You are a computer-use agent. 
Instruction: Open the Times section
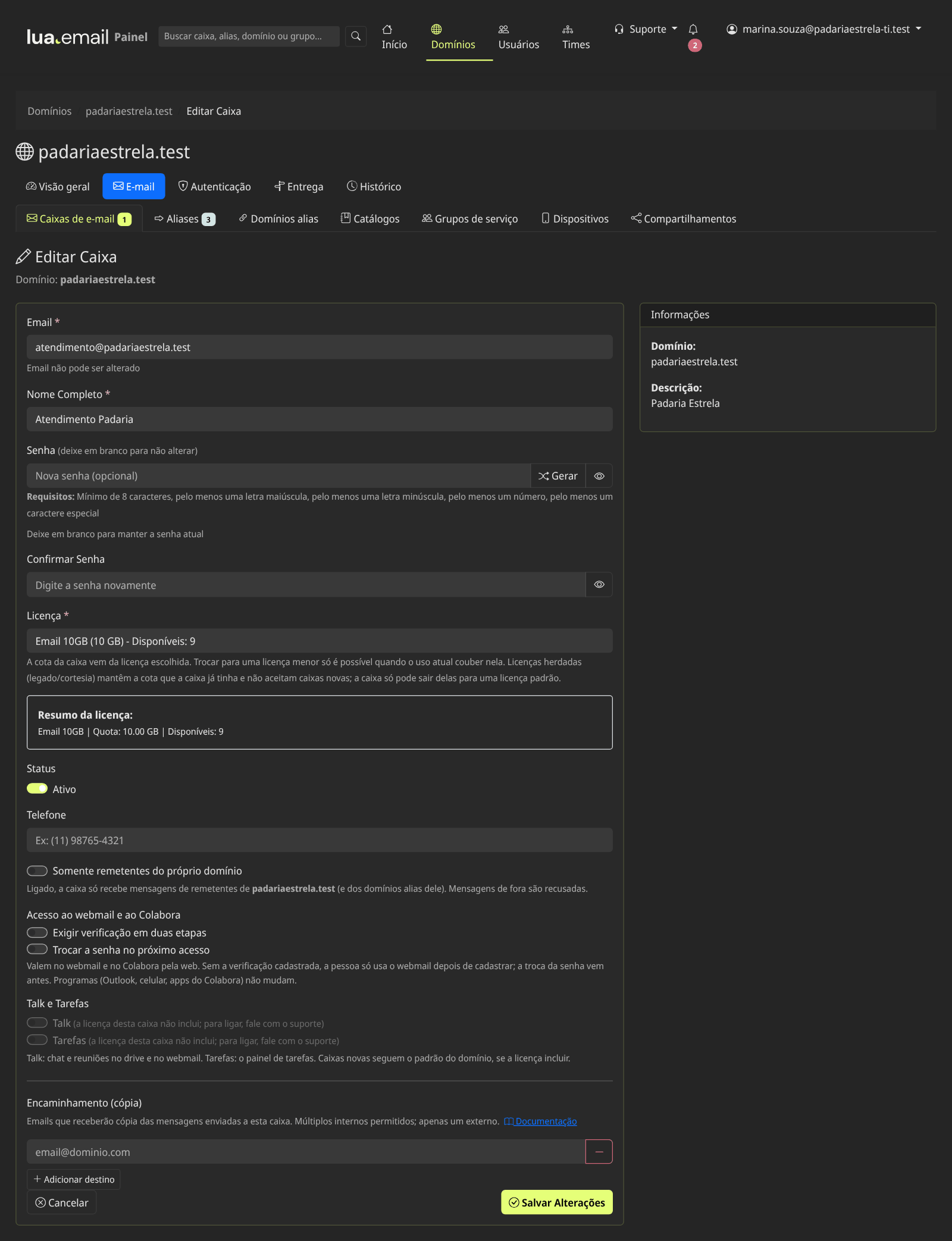pyautogui.click(x=576, y=37)
